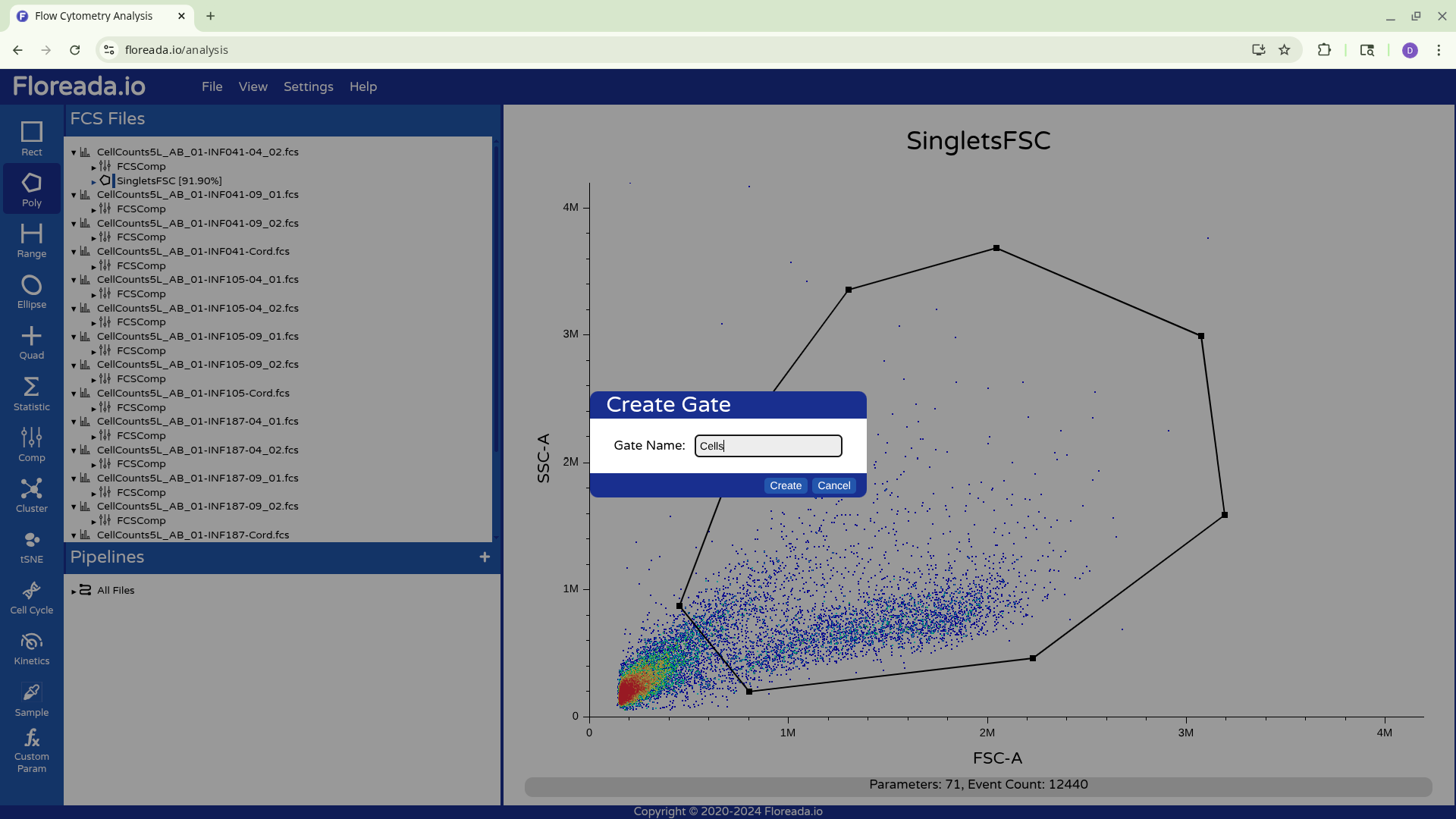1456x819 pixels.
Task: Bookmark this page with star icon
Action: (1284, 50)
